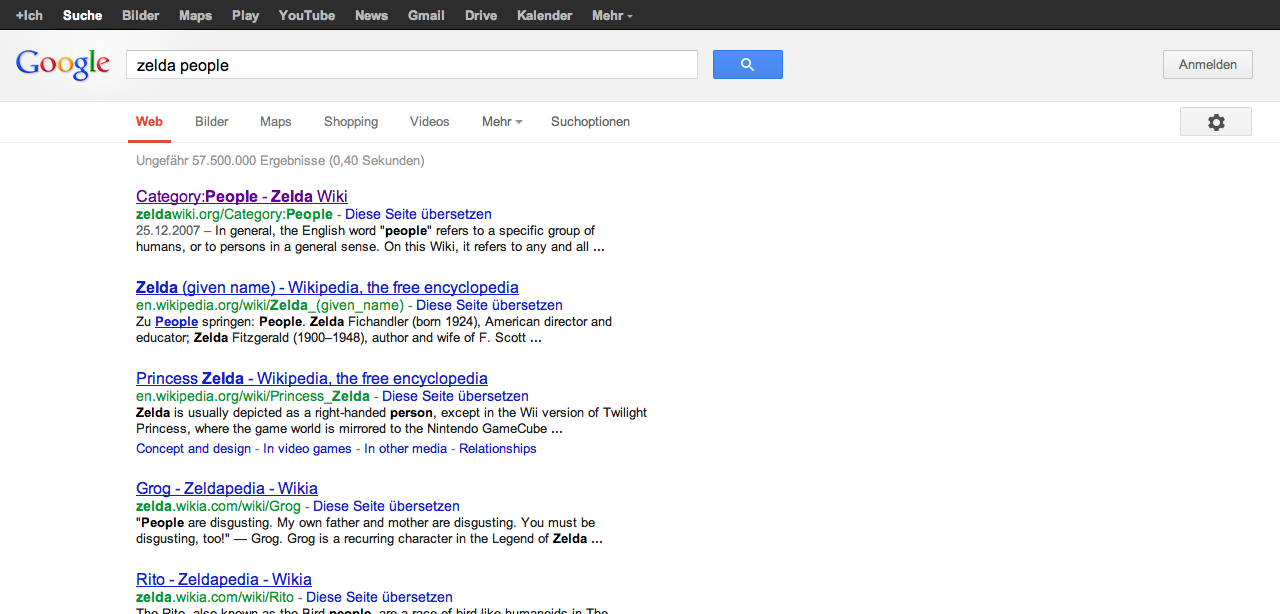Focus the search field containing zelda people

(411, 65)
